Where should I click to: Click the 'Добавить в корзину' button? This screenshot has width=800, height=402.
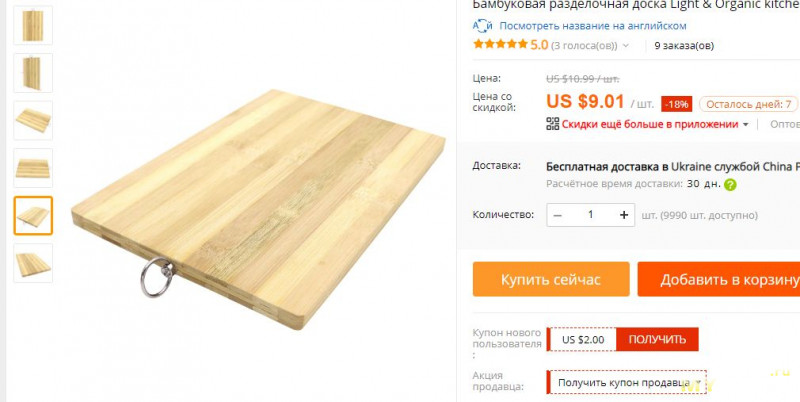[719, 279]
